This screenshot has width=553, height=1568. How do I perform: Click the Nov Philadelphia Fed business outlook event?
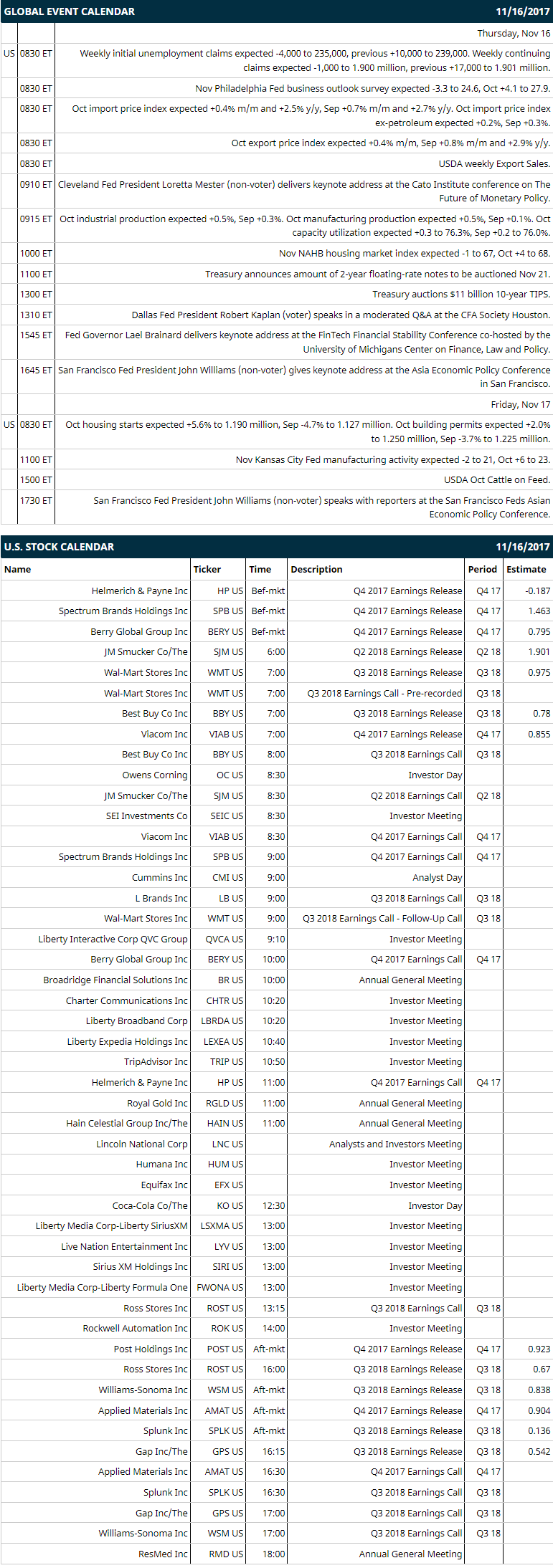373,88
